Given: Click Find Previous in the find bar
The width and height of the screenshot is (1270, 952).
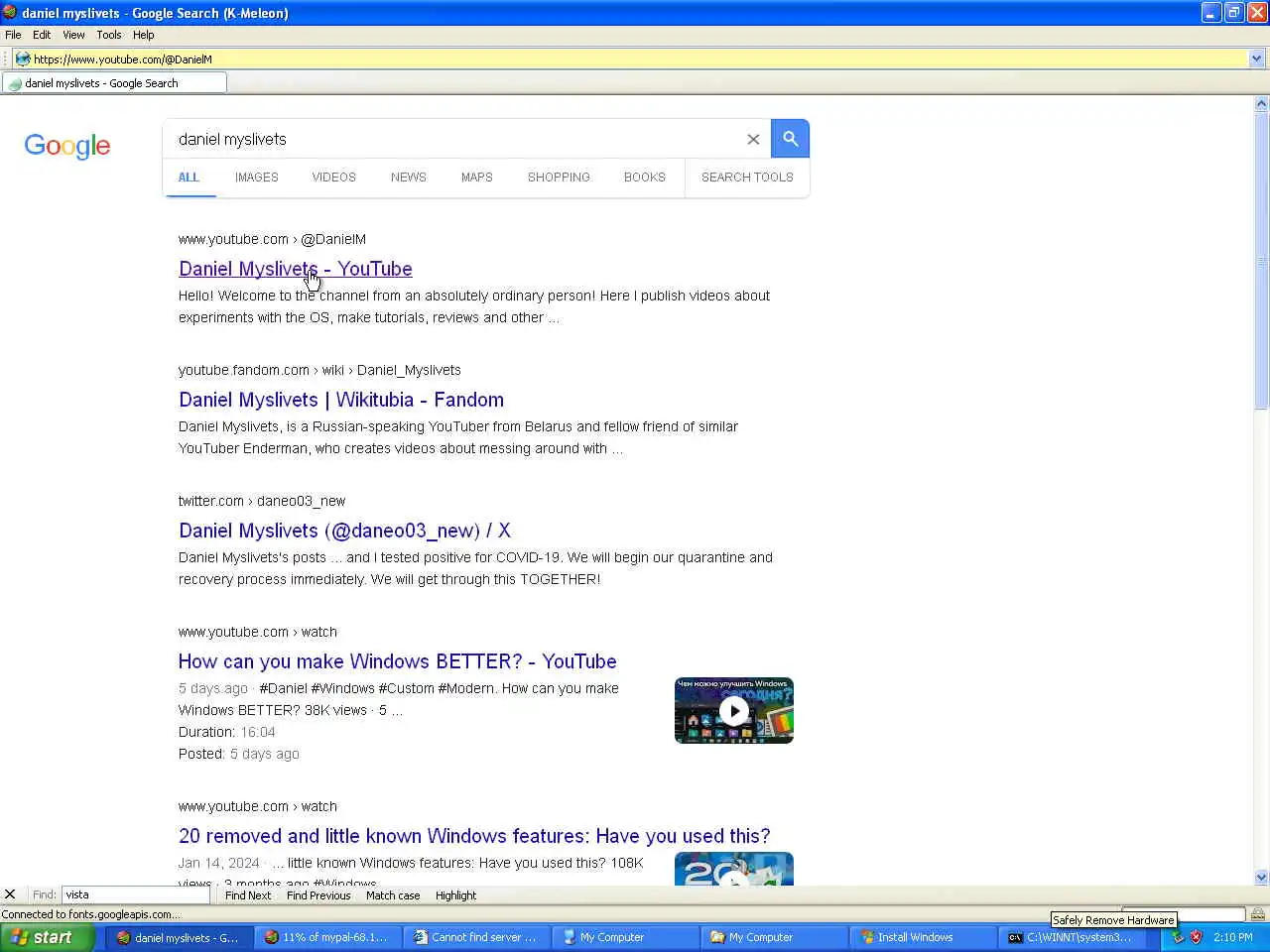Looking at the screenshot, I should 318,895.
